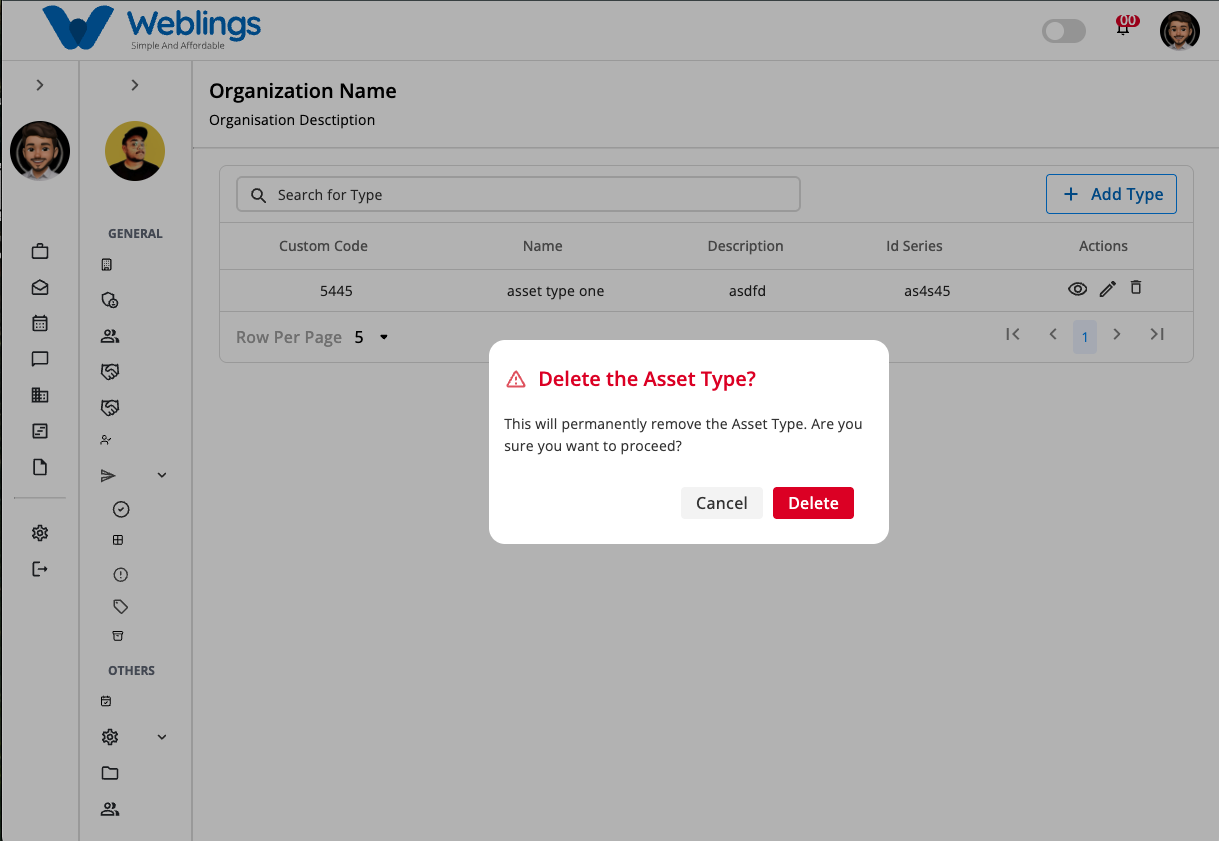The image size is (1219, 841).
Task: Go to the first page of the table
Action: (1013, 334)
